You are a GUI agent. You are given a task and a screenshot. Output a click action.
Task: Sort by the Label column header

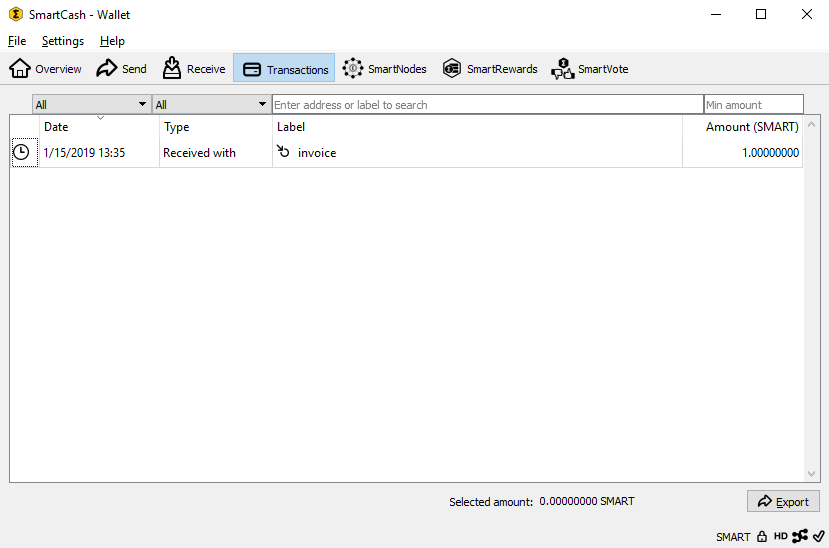point(477,127)
